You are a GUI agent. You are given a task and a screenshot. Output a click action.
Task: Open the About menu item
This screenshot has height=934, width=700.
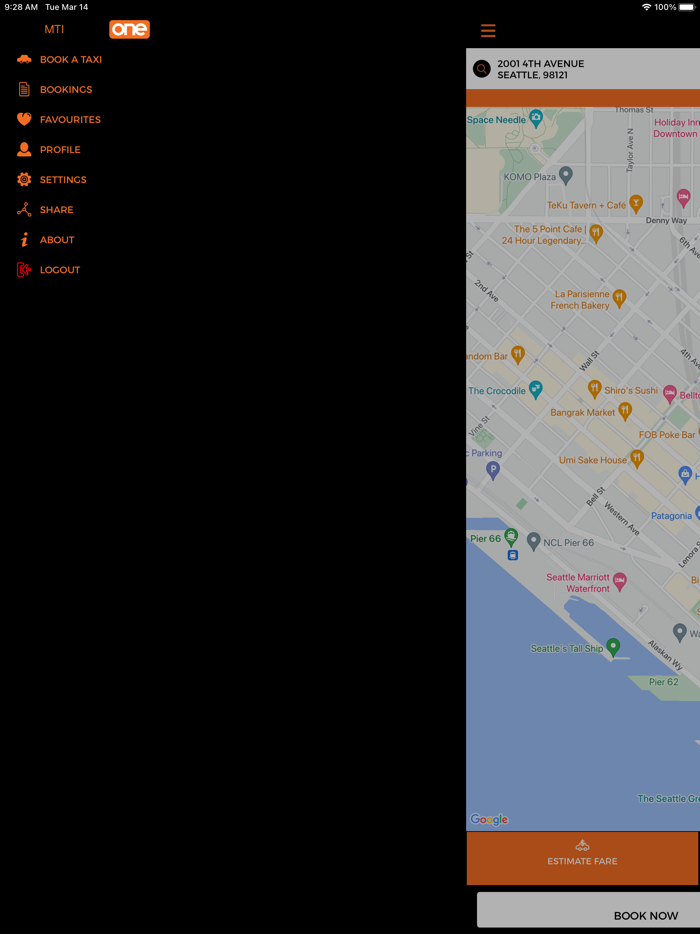pos(57,239)
